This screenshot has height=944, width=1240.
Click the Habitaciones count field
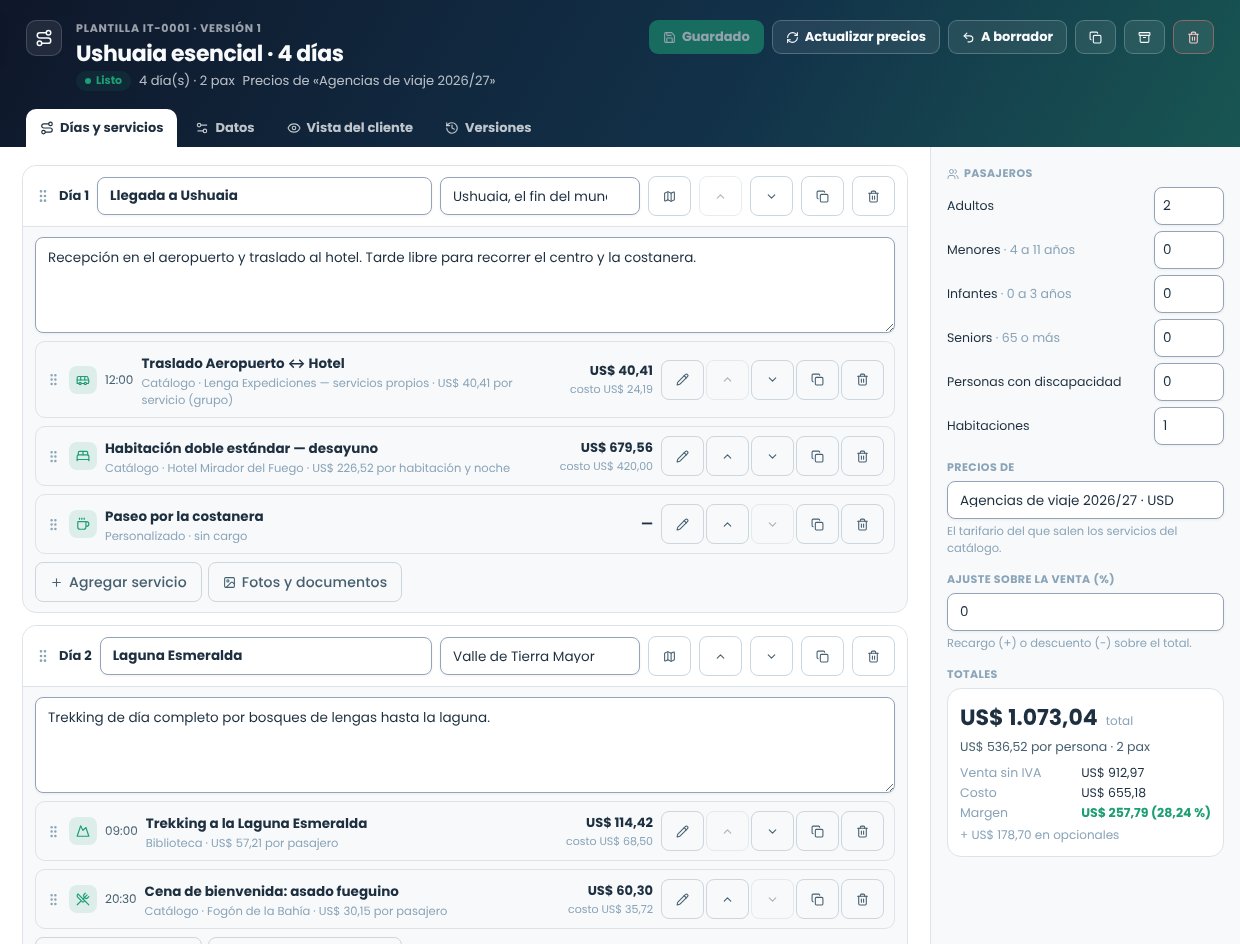1188,426
